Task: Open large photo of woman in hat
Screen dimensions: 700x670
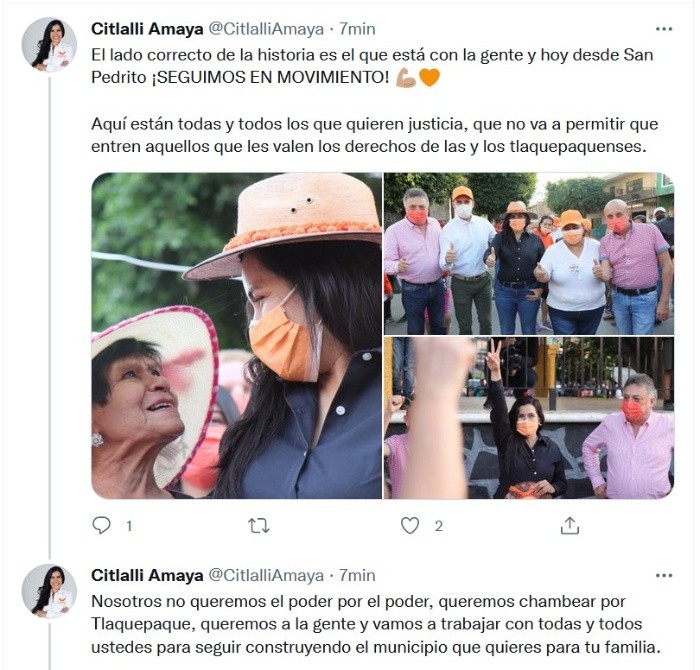Action: (237, 336)
